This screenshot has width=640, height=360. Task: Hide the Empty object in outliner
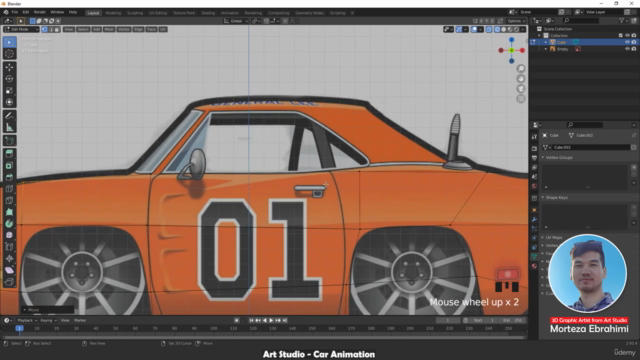(627, 49)
